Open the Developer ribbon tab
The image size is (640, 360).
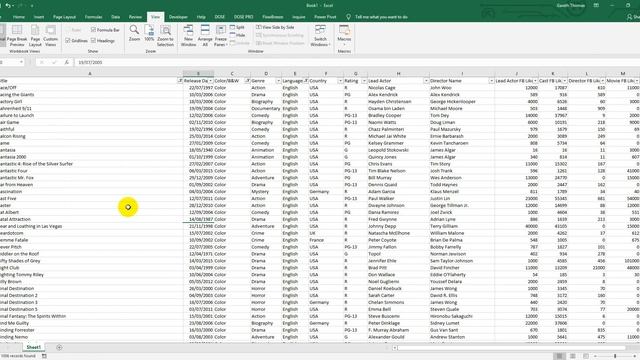pyautogui.click(x=178, y=17)
